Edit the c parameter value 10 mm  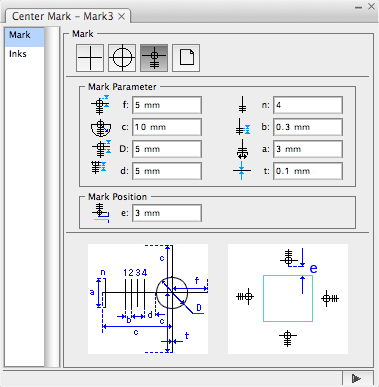167,127
